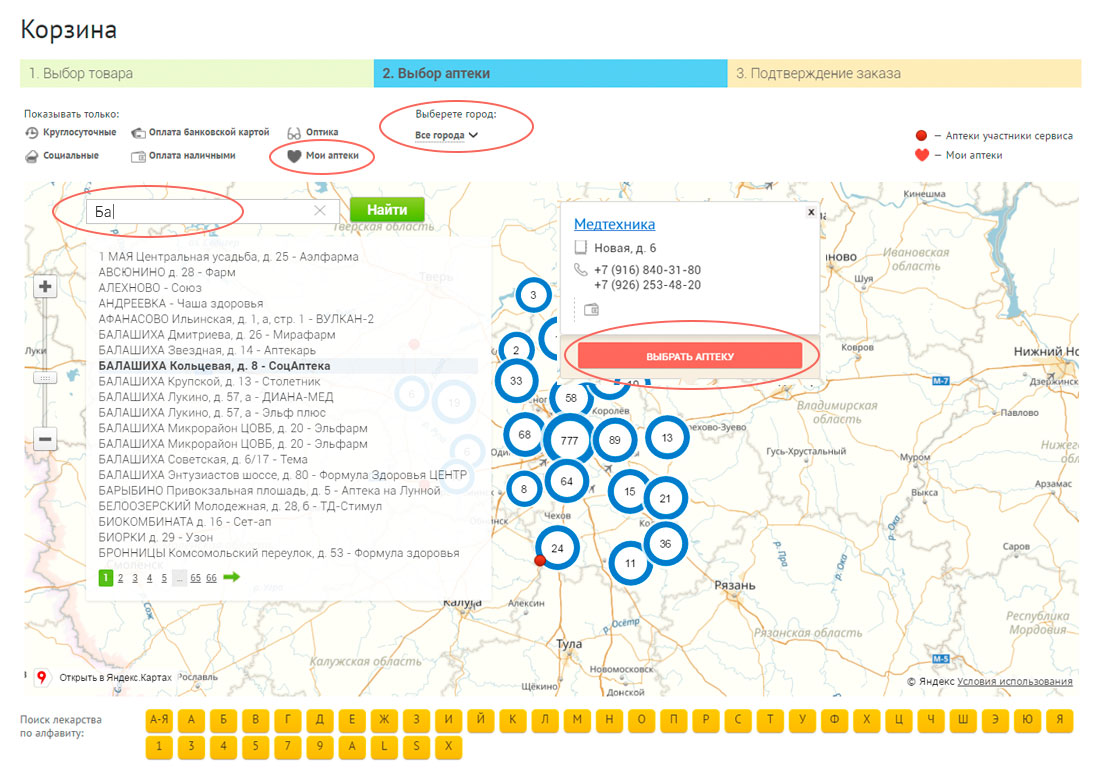Open the map cluster labeled 36
Viewport: 1104px width, 779px height.
(665, 544)
